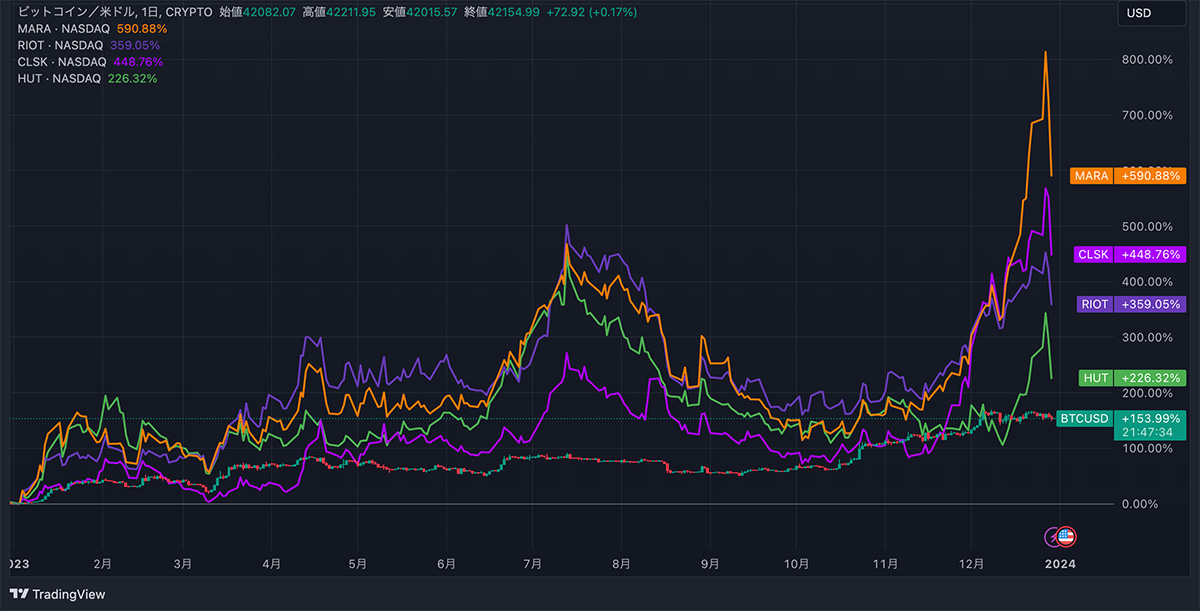Image resolution: width=1200 pixels, height=611 pixels.
Task: Click the 7月 time axis label
Action: tap(533, 564)
